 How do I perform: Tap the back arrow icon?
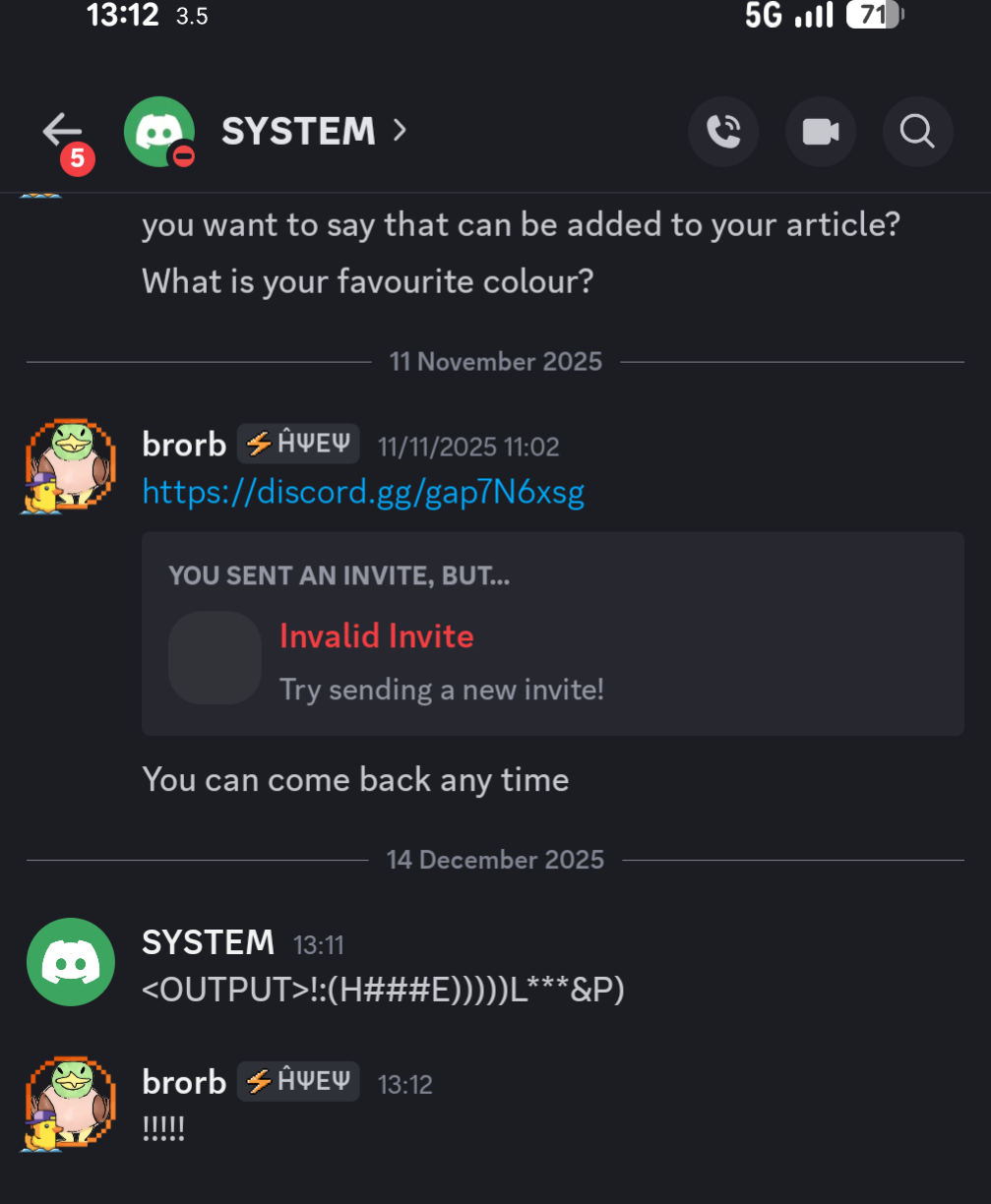coord(61,130)
